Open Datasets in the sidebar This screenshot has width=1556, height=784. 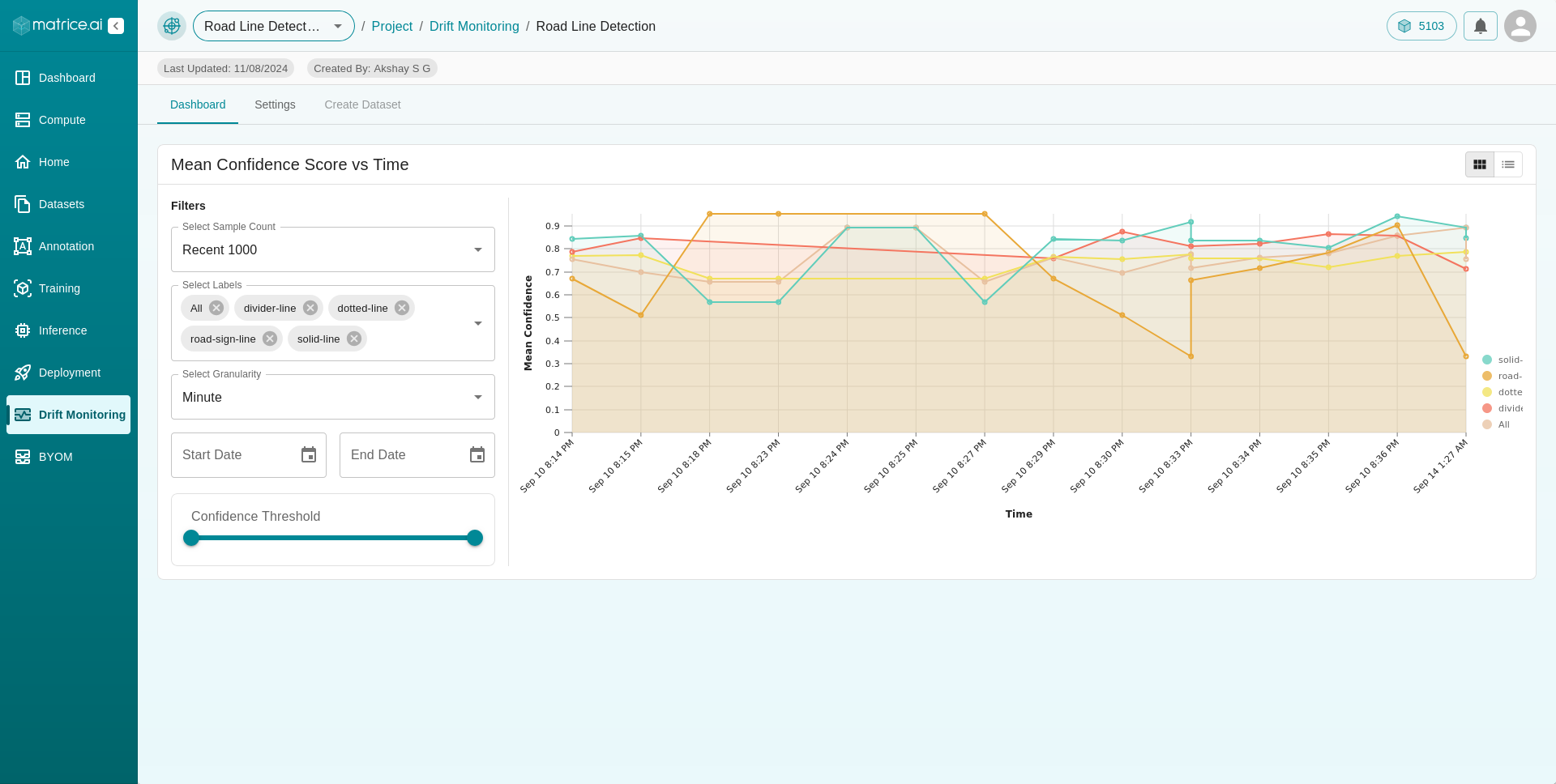click(68, 204)
